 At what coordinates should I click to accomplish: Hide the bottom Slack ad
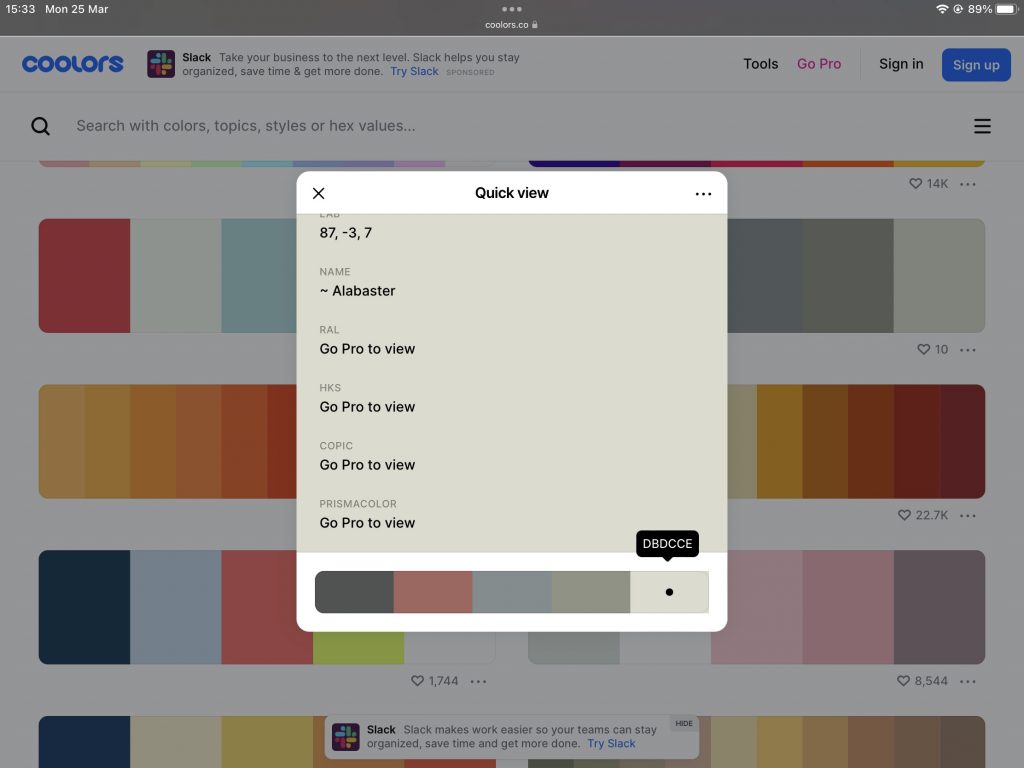click(x=684, y=724)
